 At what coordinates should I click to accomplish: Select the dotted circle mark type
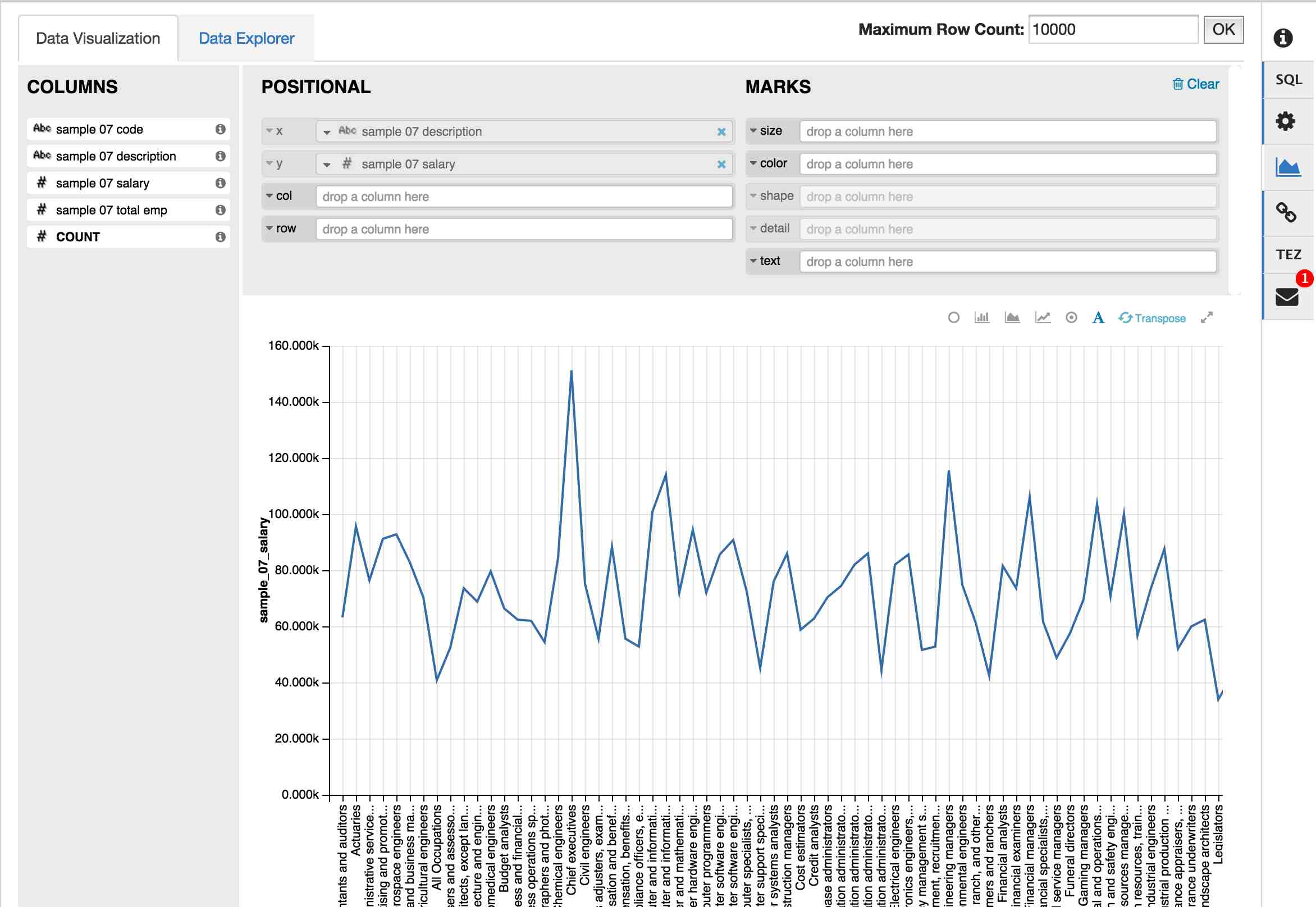[x=1071, y=318]
